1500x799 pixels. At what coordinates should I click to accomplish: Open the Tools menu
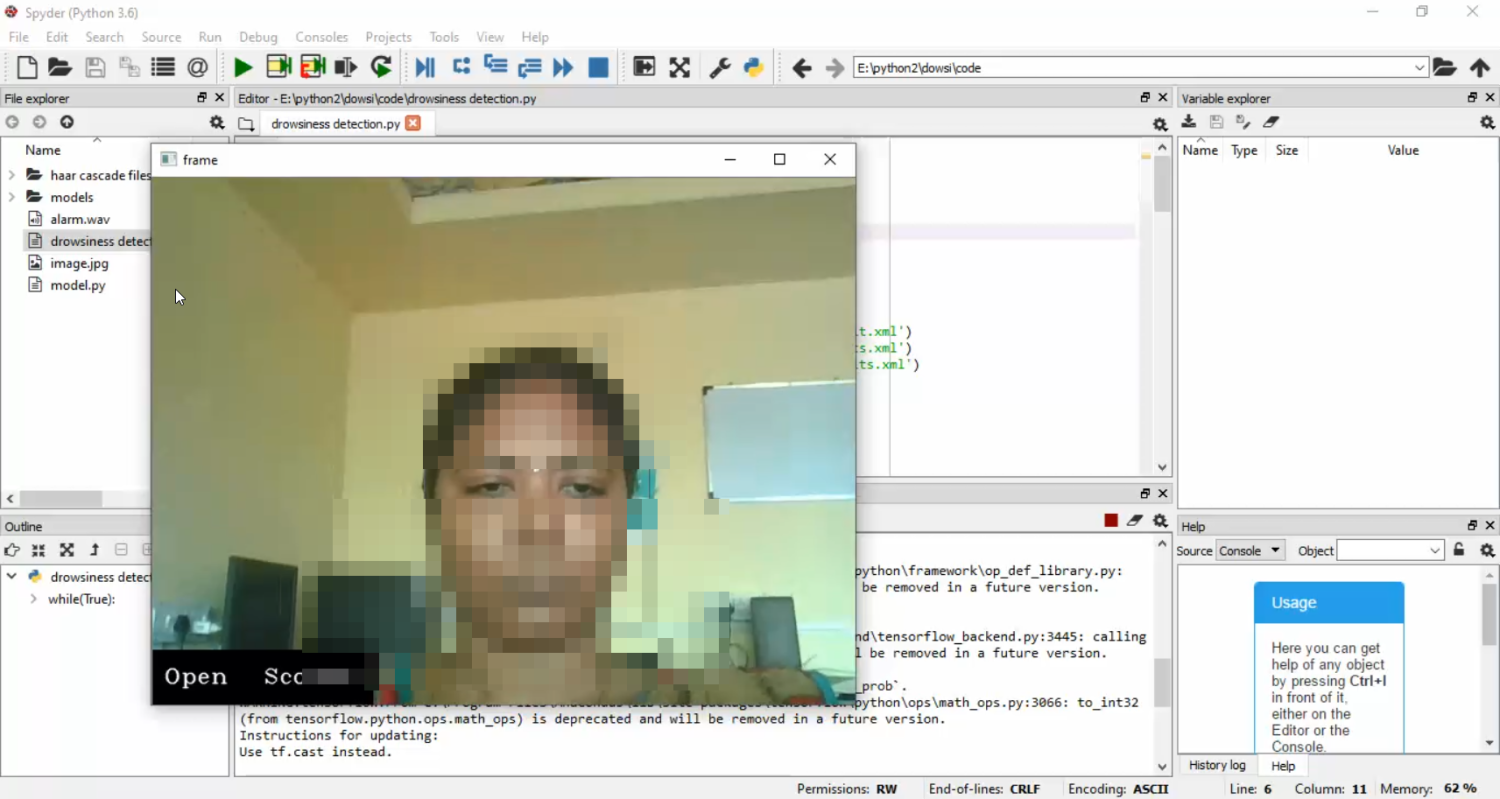[444, 37]
